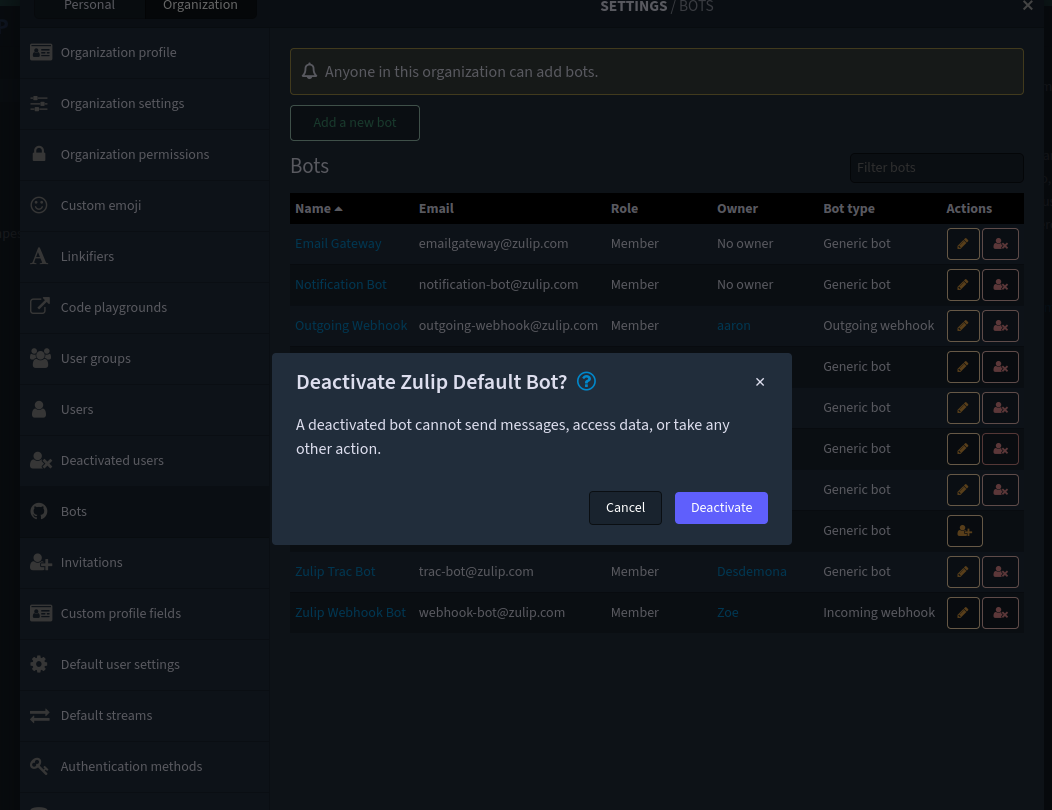Confirm with the Deactivate button
This screenshot has width=1052, height=810.
tap(721, 507)
